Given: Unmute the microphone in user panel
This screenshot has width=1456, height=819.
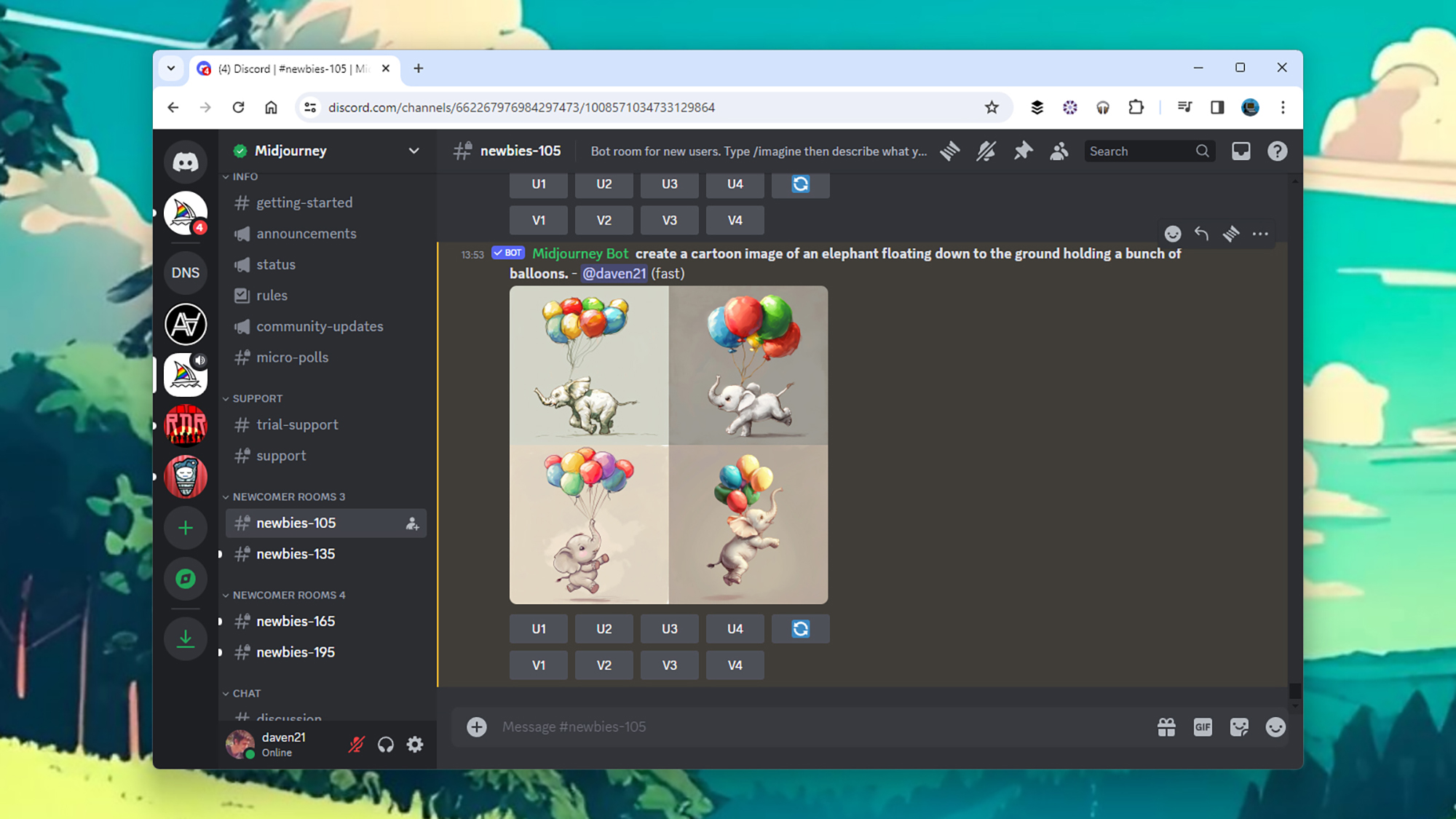Looking at the screenshot, I should tap(356, 744).
